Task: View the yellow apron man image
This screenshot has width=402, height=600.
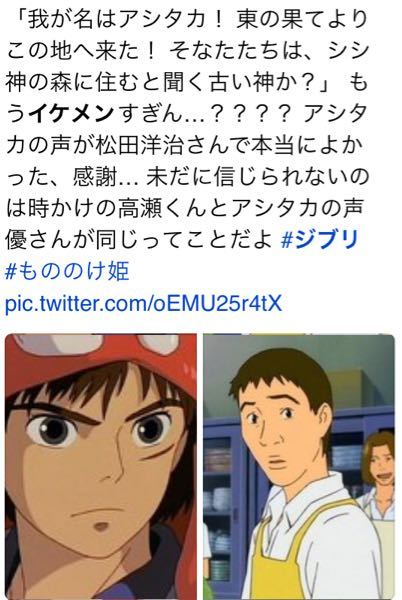Action: tap(299, 466)
